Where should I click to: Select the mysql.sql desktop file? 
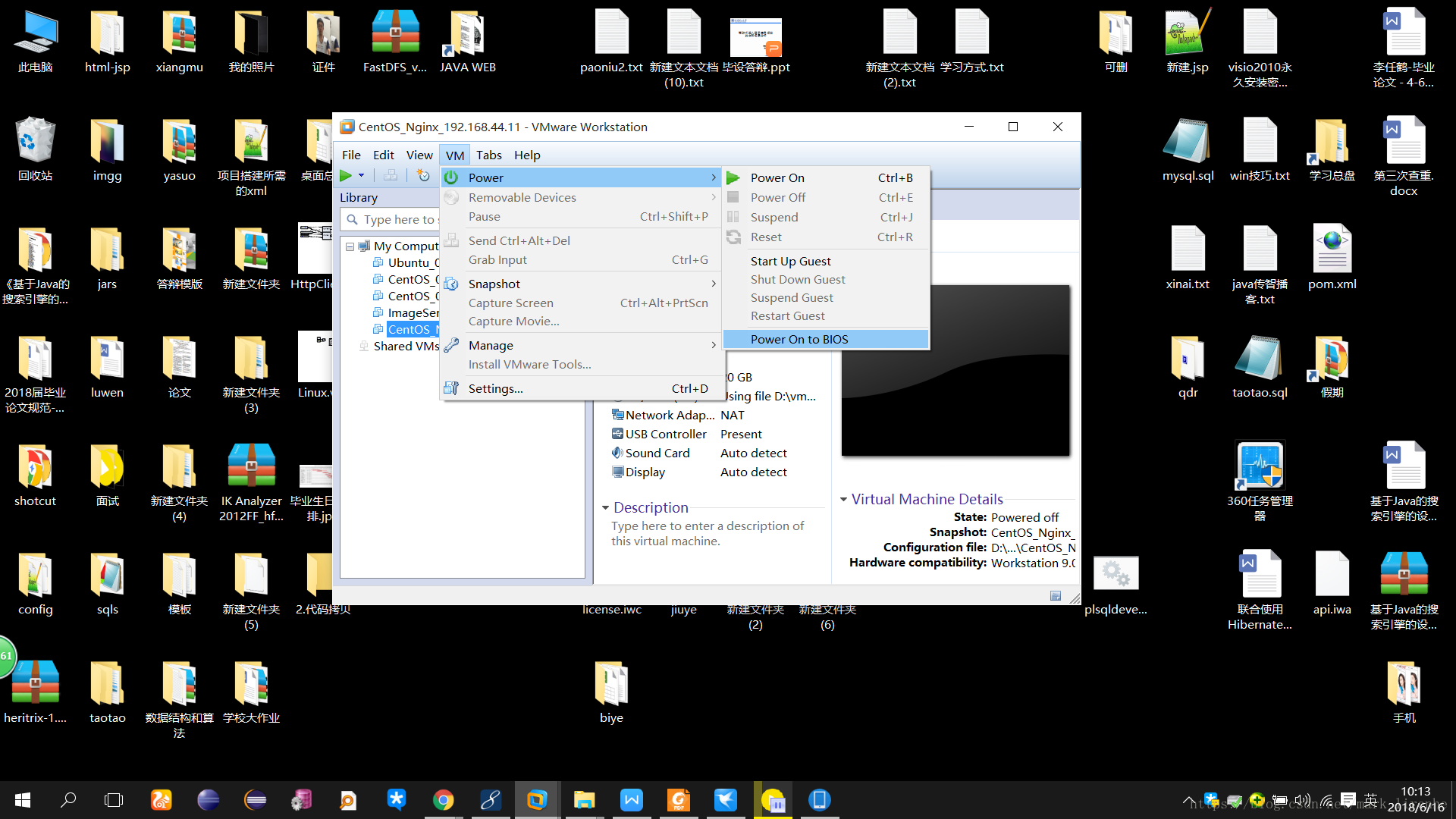[x=1188, y=150]
